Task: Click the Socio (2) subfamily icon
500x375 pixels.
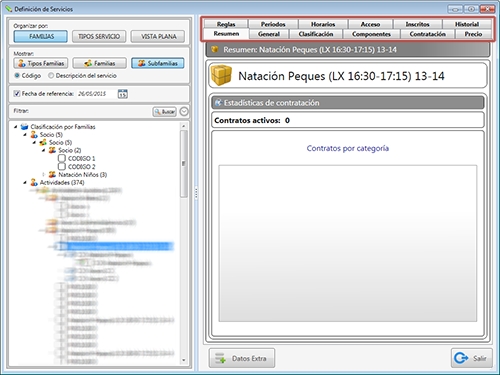Action: [x=52, y=150]
